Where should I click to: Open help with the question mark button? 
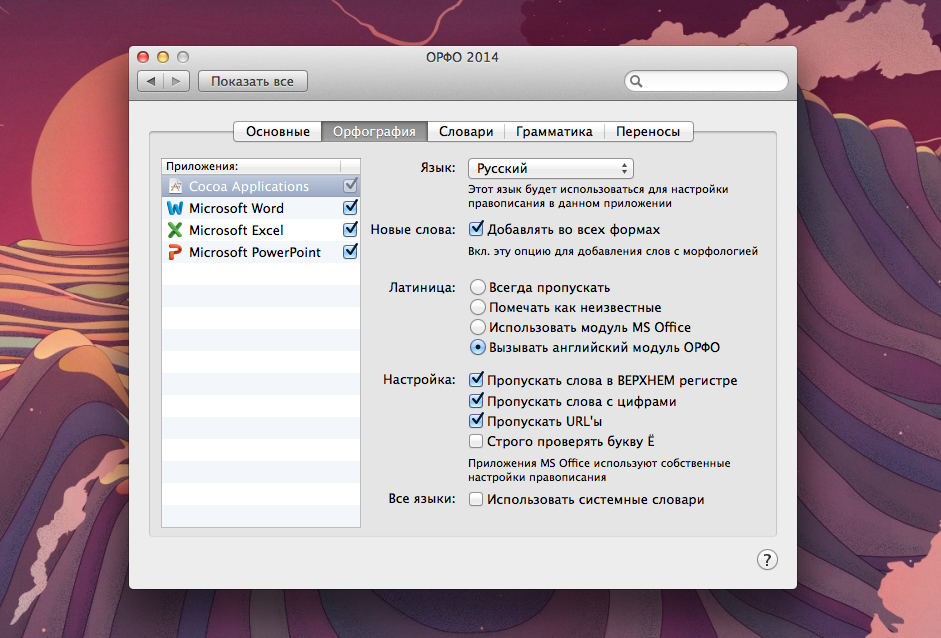(x=767, y=559)
